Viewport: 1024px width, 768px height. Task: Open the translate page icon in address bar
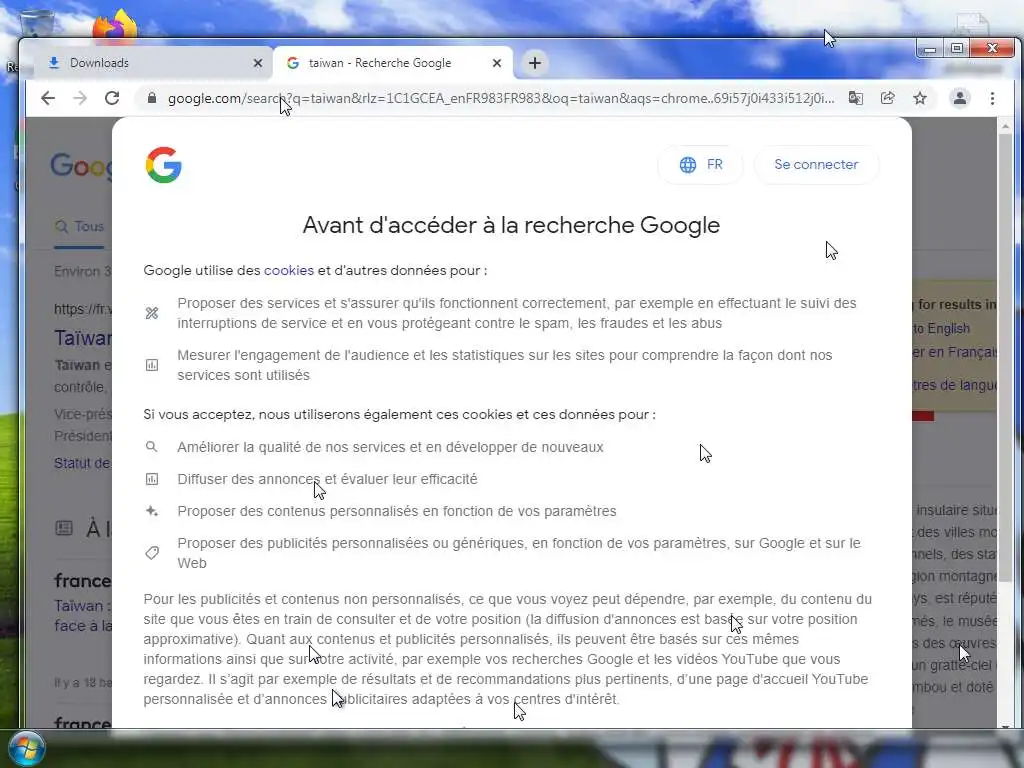(x=856, y=99)
